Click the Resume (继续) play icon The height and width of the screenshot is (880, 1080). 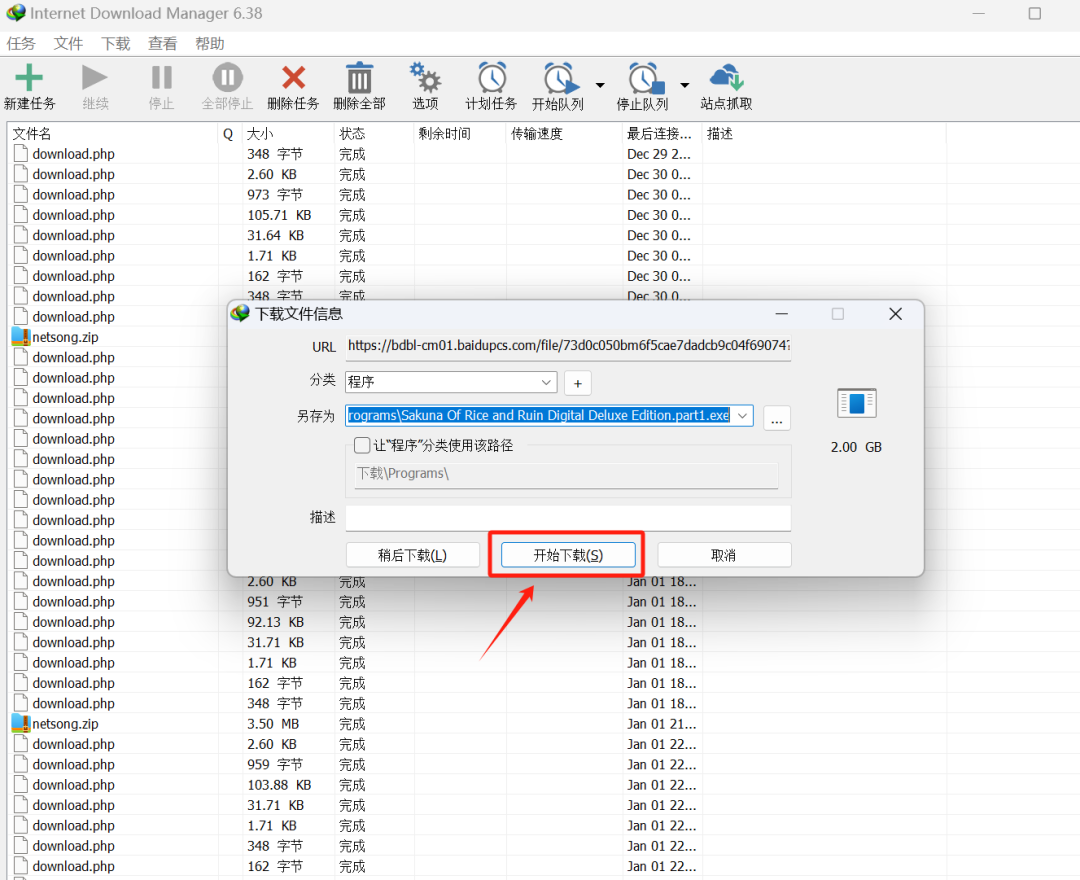[95, 77]
